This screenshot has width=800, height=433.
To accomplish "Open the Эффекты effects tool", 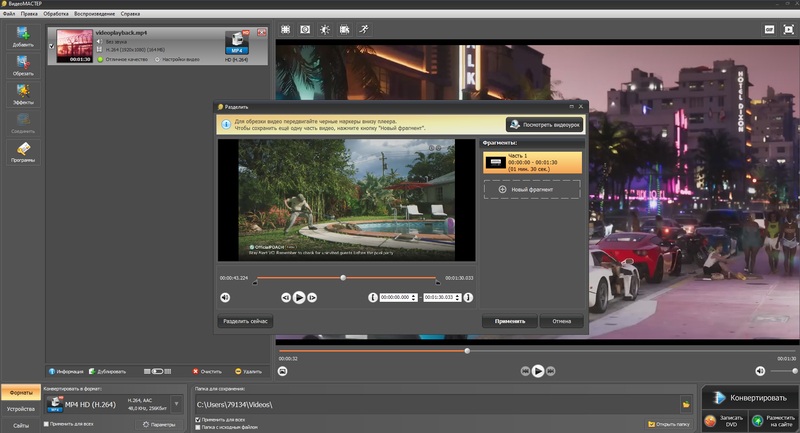I will pyautogui.click(x=23, y=94).
